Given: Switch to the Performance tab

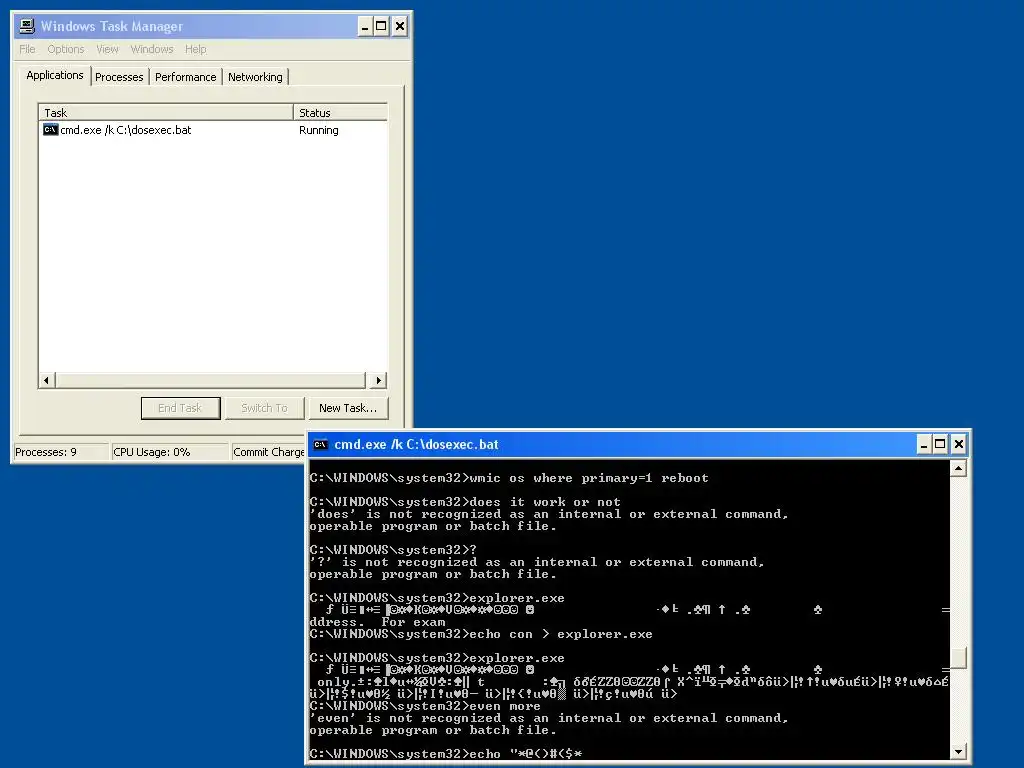Looking at the screenshot, I should point(185,77).
